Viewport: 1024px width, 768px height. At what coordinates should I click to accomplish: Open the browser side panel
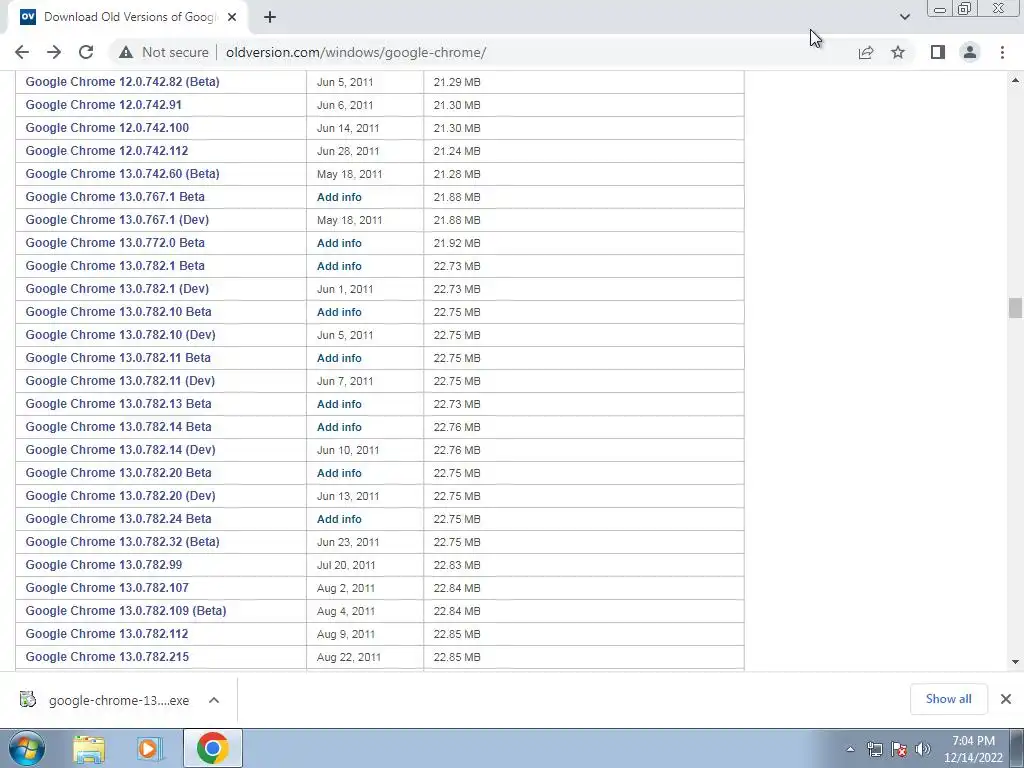(938, 52)
